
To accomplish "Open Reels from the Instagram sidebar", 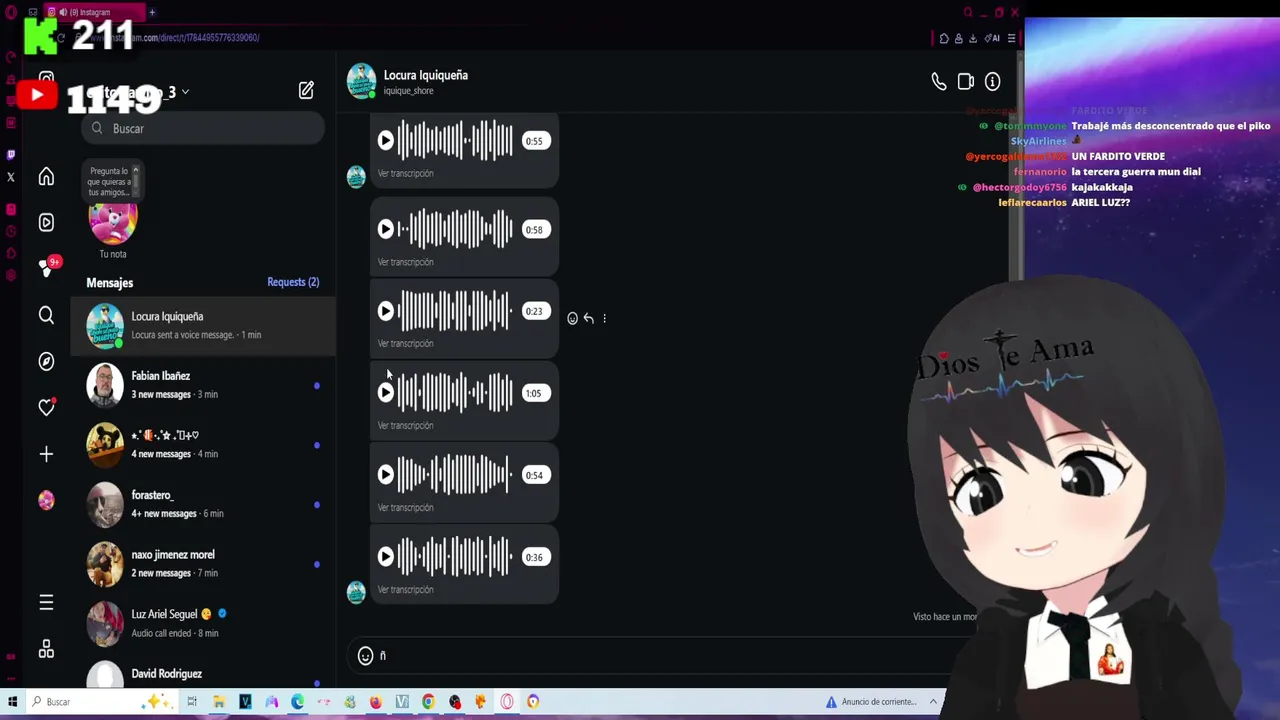I will pos(46,222).
